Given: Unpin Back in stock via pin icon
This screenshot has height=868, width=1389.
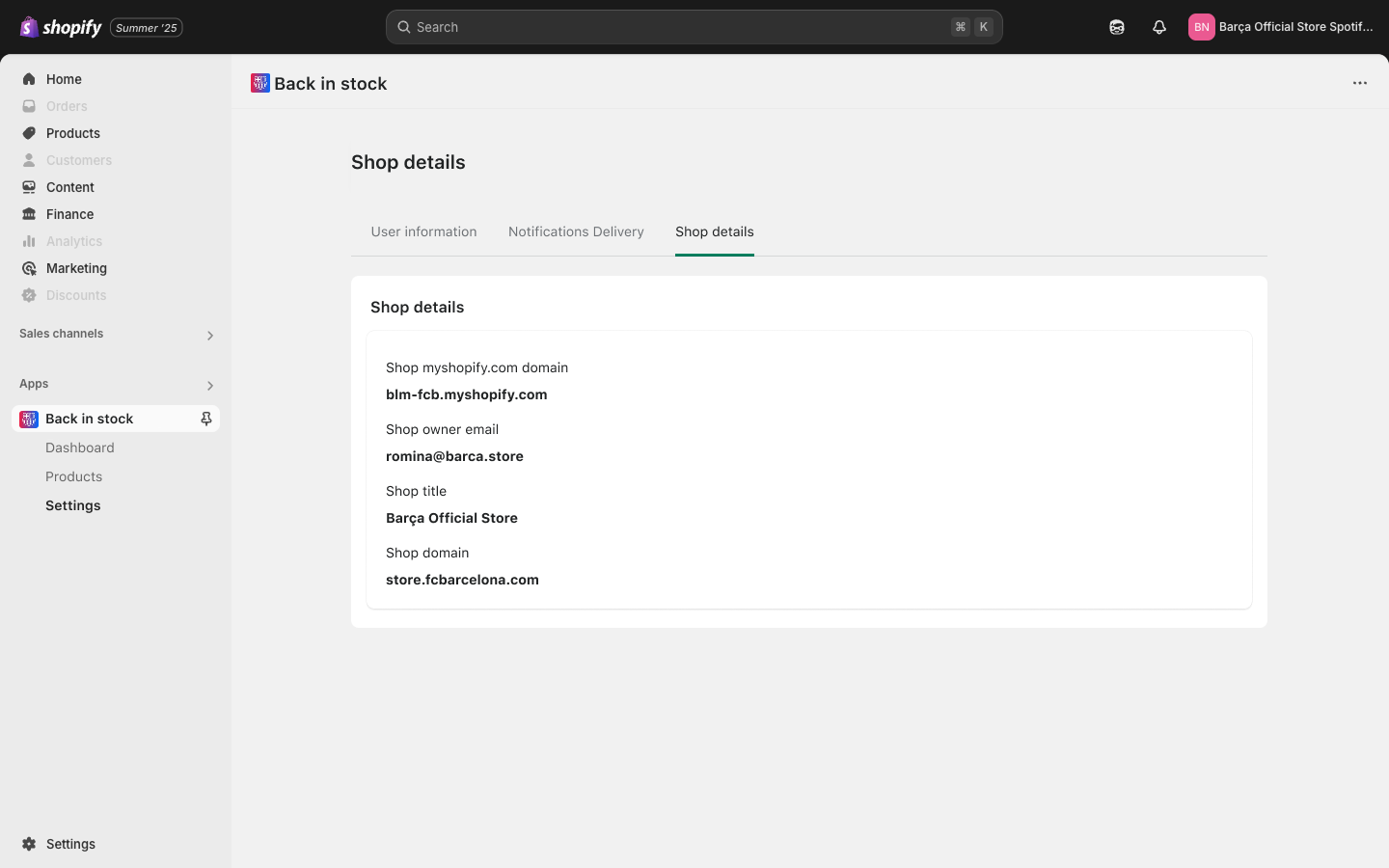Looking at the screenshot, I should tap(205, 419).
